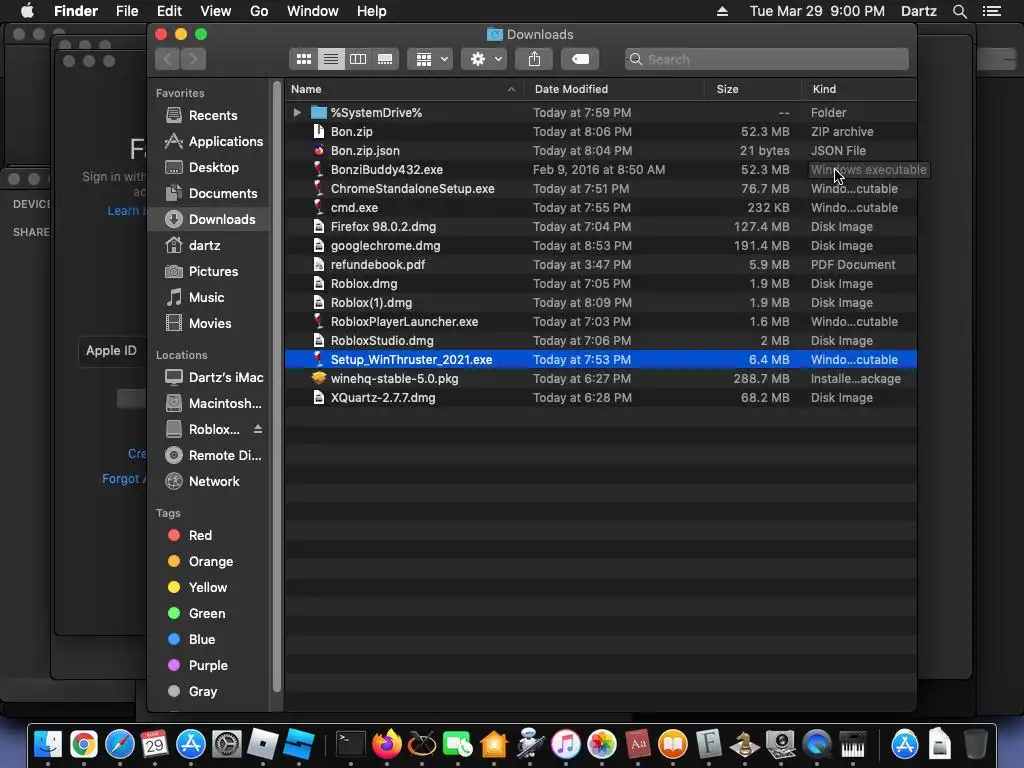Select the Bon.zip file

[601, 131]
